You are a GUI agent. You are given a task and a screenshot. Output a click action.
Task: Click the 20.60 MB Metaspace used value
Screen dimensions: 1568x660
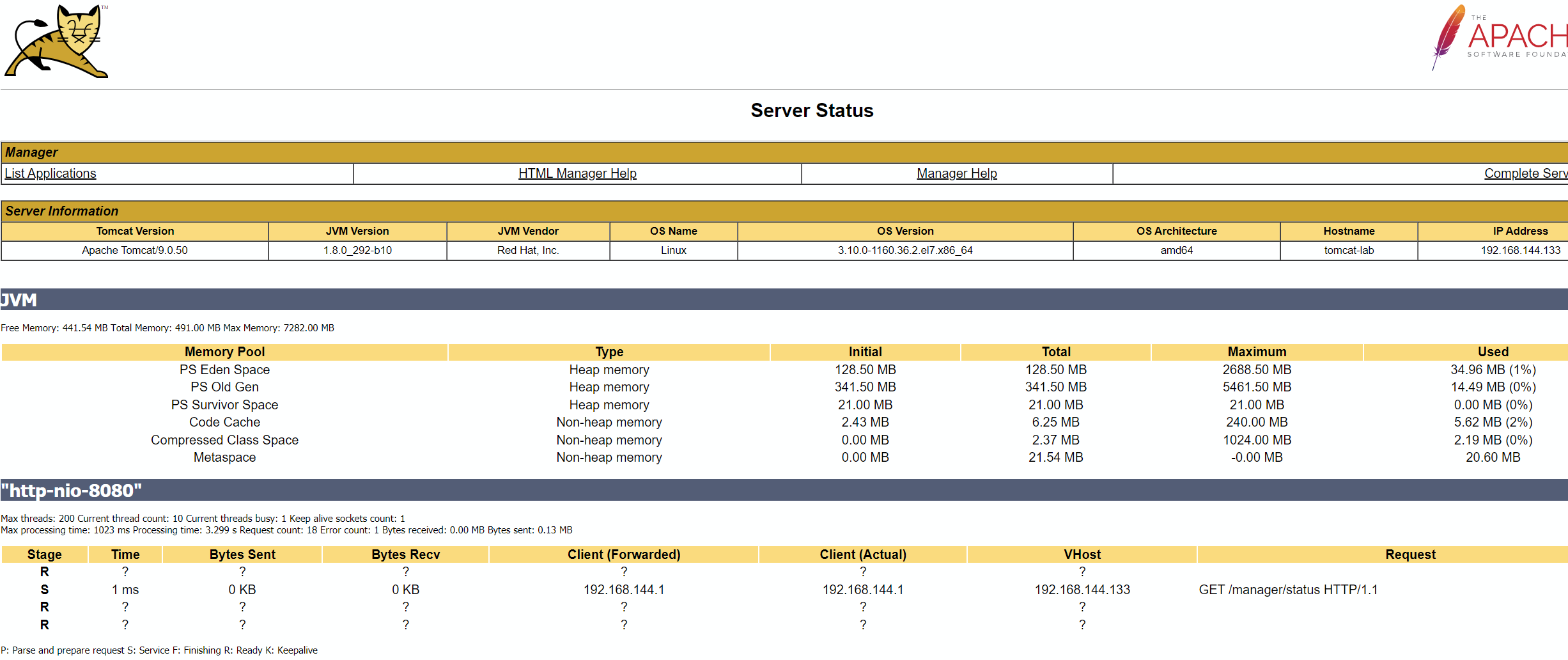click(1493, 457)
